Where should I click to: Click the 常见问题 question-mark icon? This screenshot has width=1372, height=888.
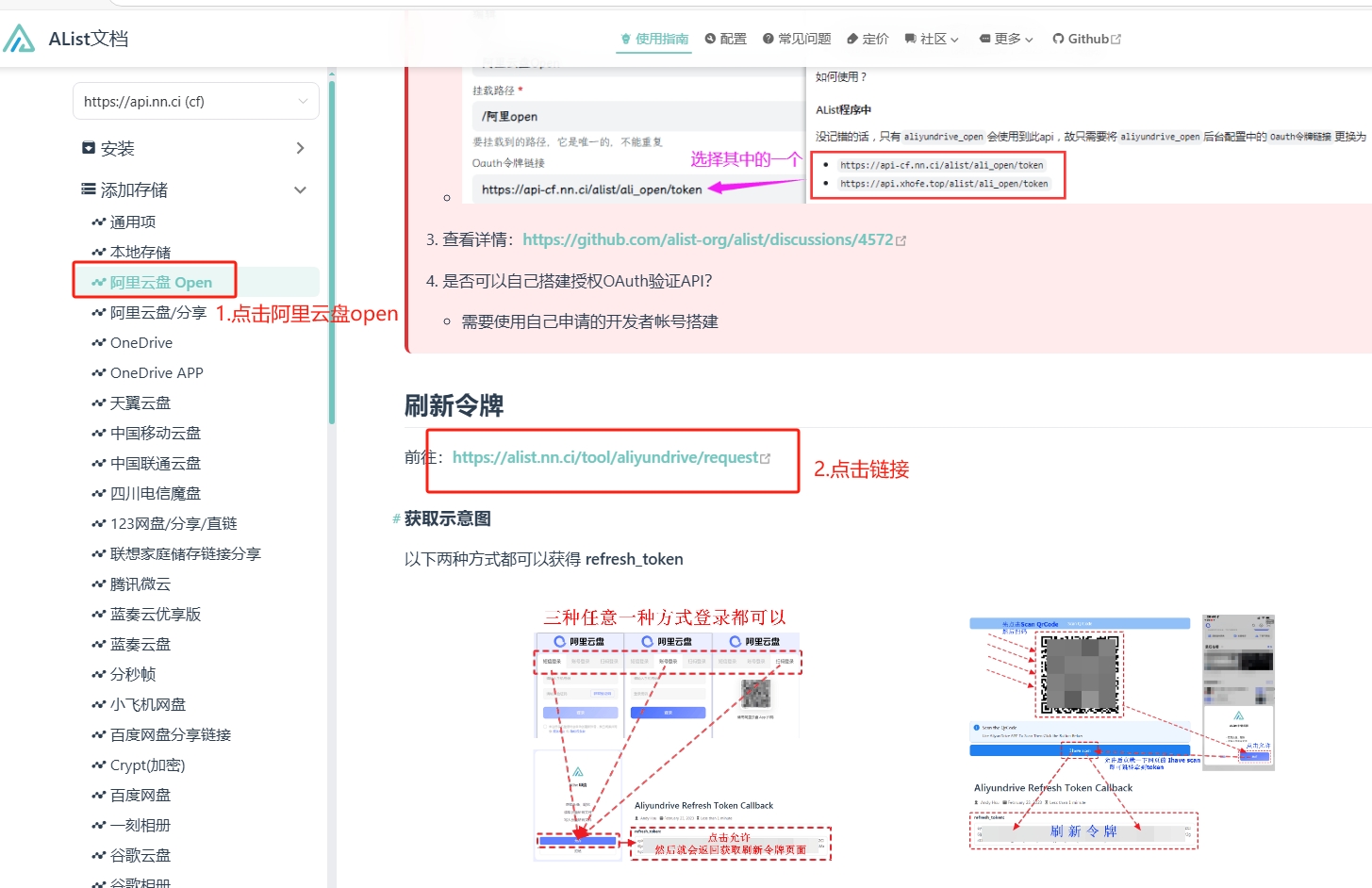coord(769,39)
